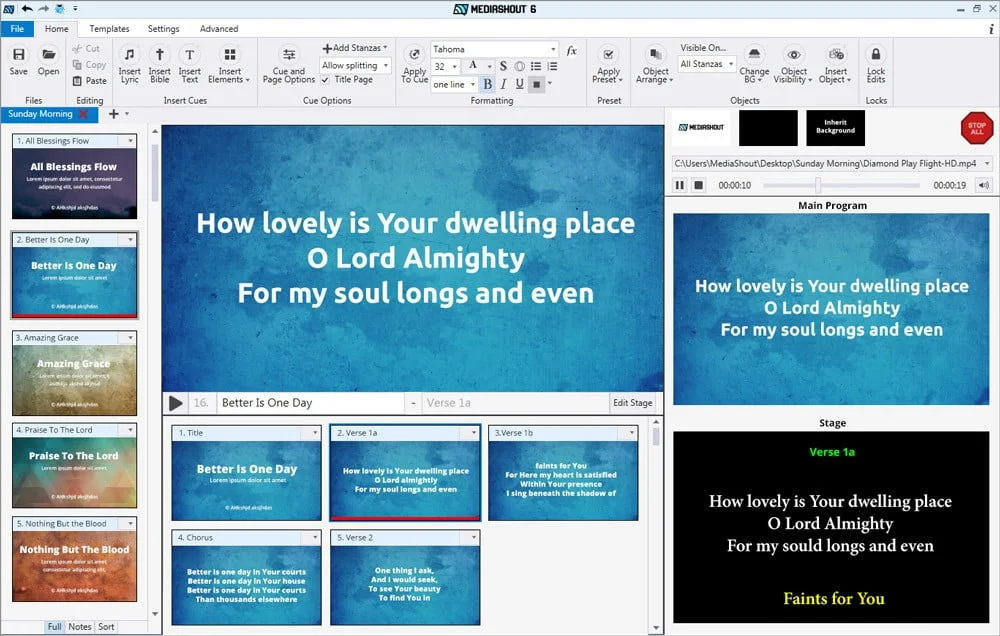Switch to Notes view below cue list

(x=80, y=627)
